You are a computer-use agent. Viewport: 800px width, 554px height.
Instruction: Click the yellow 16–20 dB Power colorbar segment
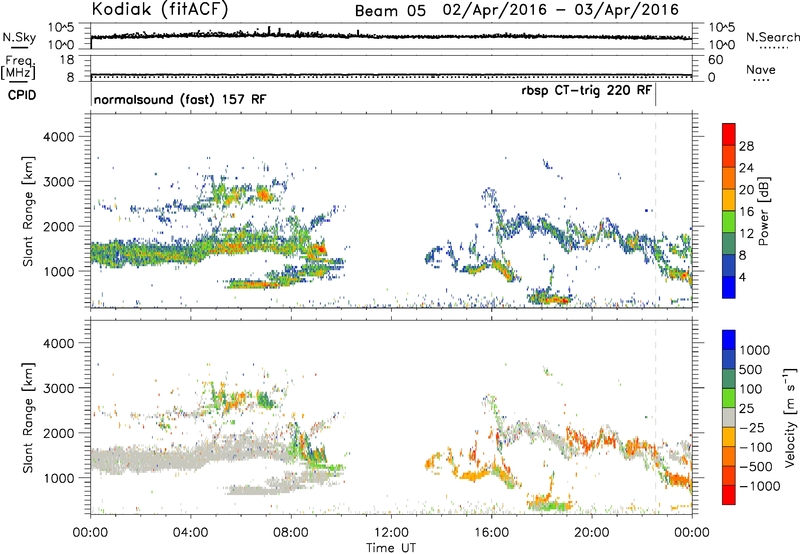pos(729,200)
